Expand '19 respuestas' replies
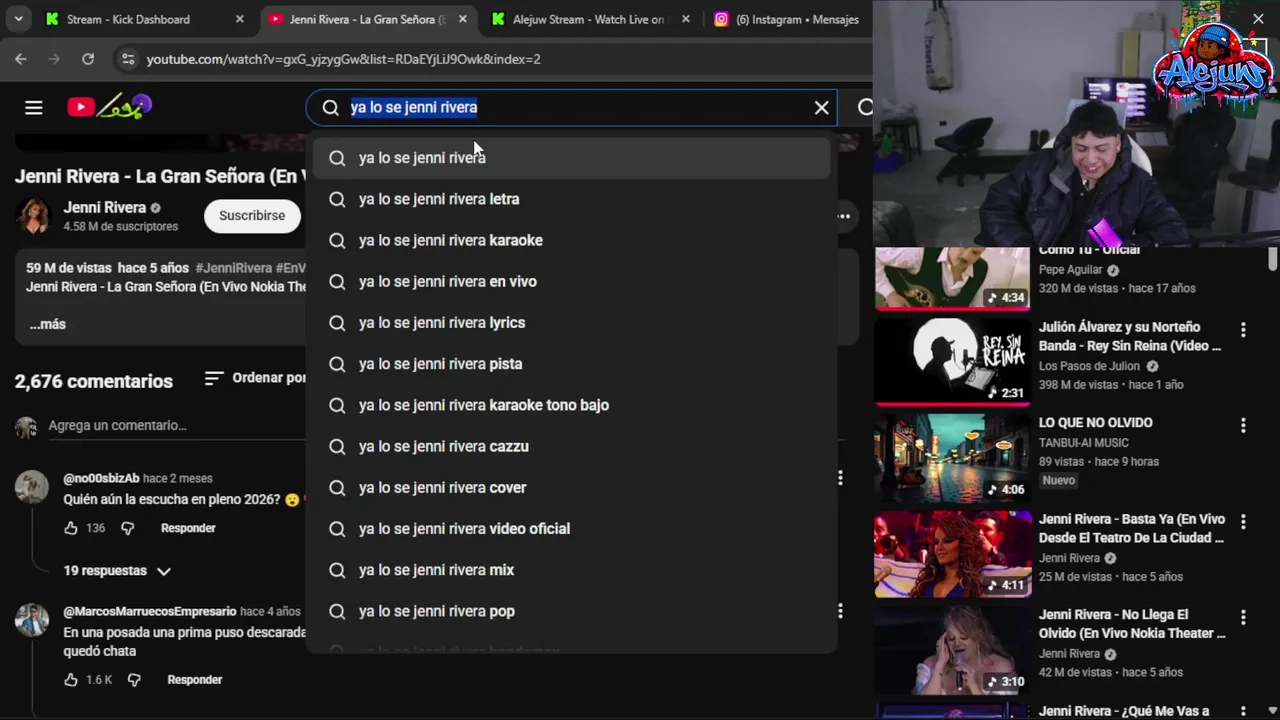 coord(117,571)
